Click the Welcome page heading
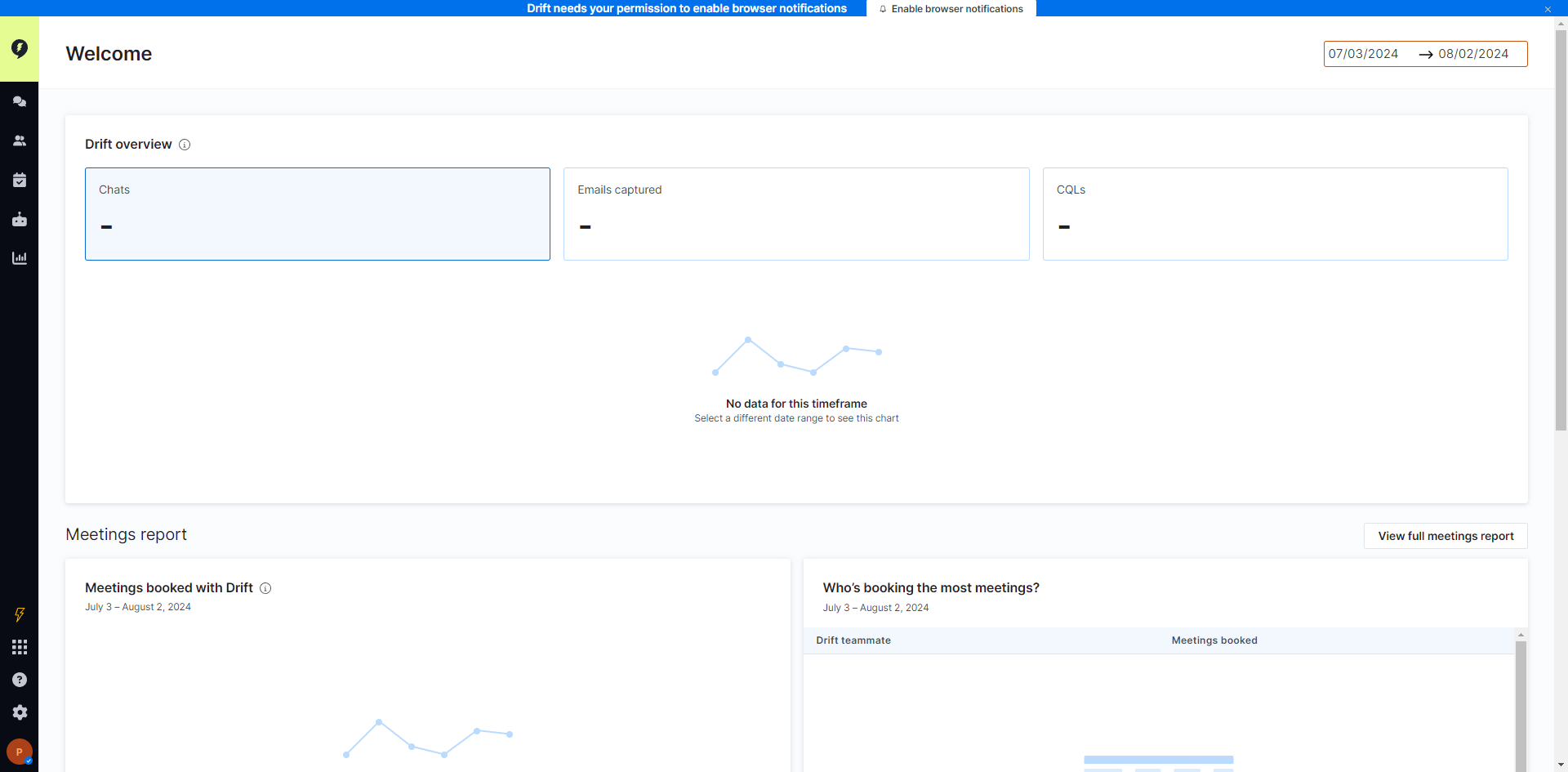 (x=109, y=54)
